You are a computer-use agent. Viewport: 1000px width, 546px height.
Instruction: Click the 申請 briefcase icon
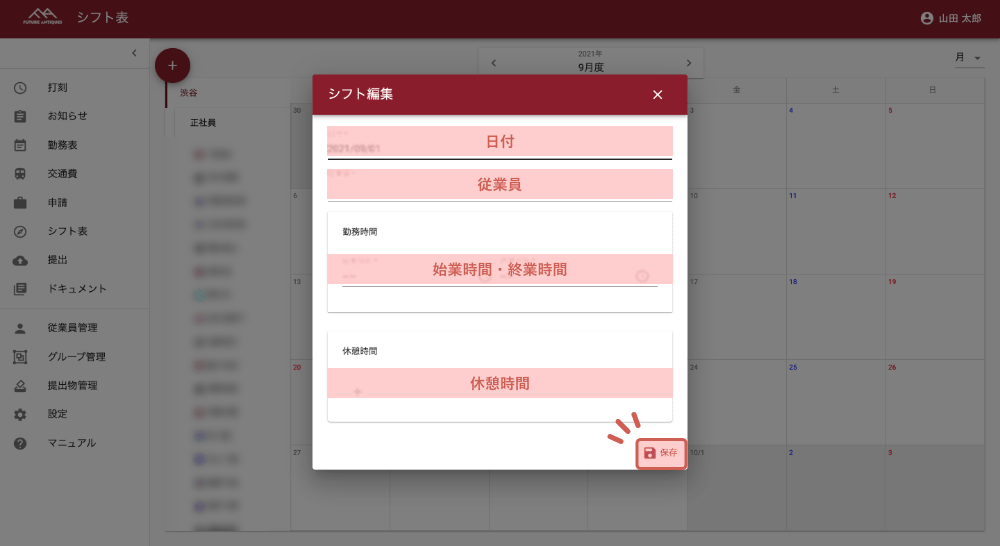click(x=20, y=203)
